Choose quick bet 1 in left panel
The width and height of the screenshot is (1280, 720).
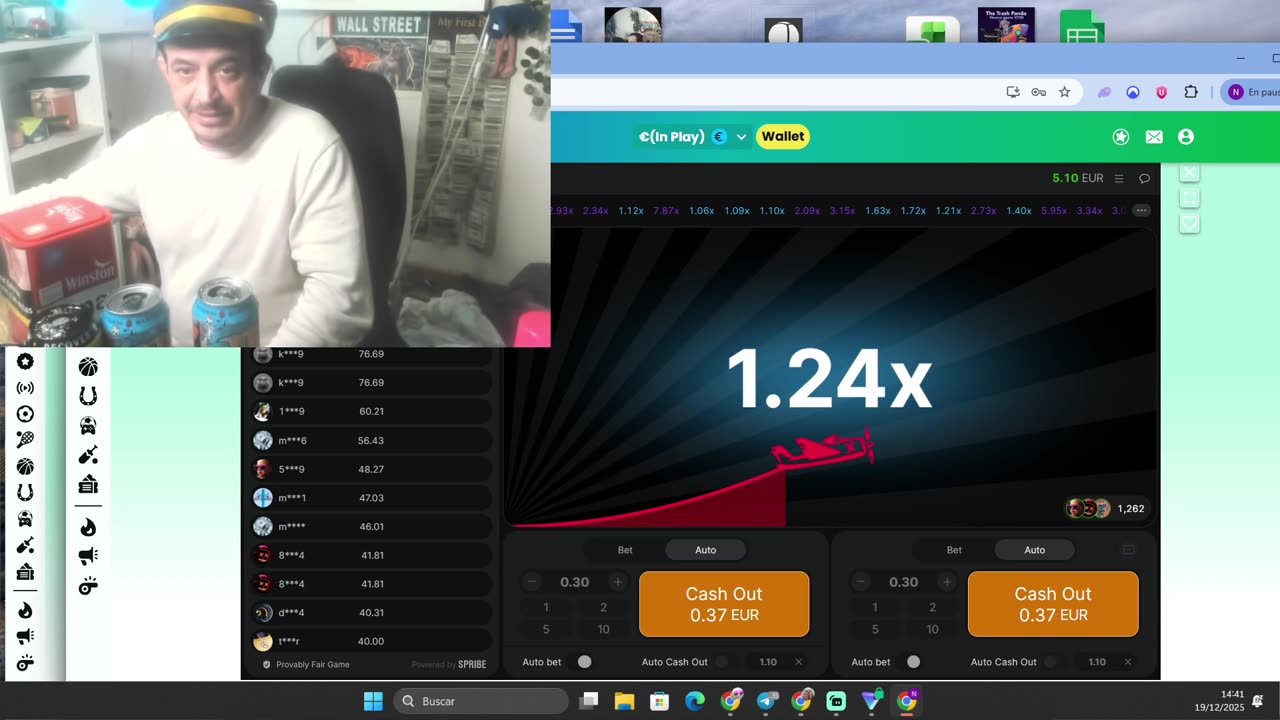[x=546, y=607]
